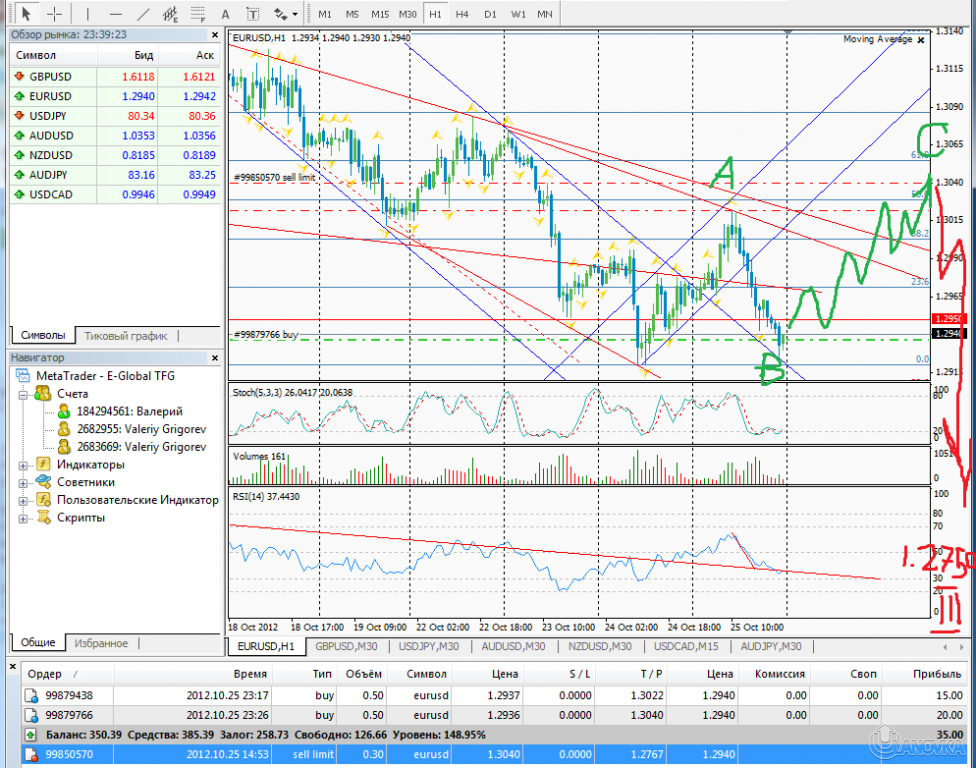Open the GBPUSD,M30 chart tab
Viewport: 976px width, 768px height.
pos(346,646)
